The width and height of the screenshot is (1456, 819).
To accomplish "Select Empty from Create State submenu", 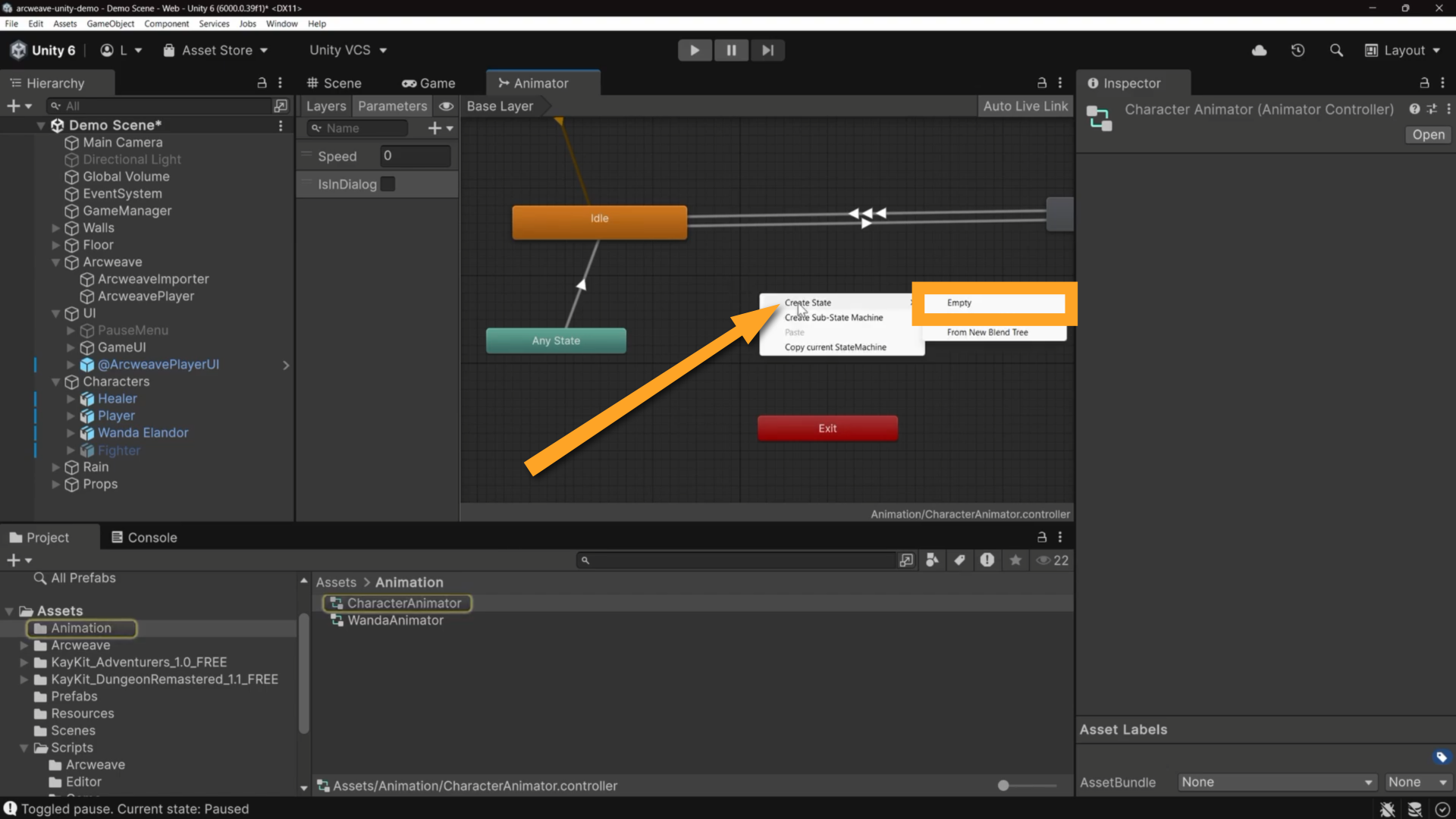I will point(994,303).
